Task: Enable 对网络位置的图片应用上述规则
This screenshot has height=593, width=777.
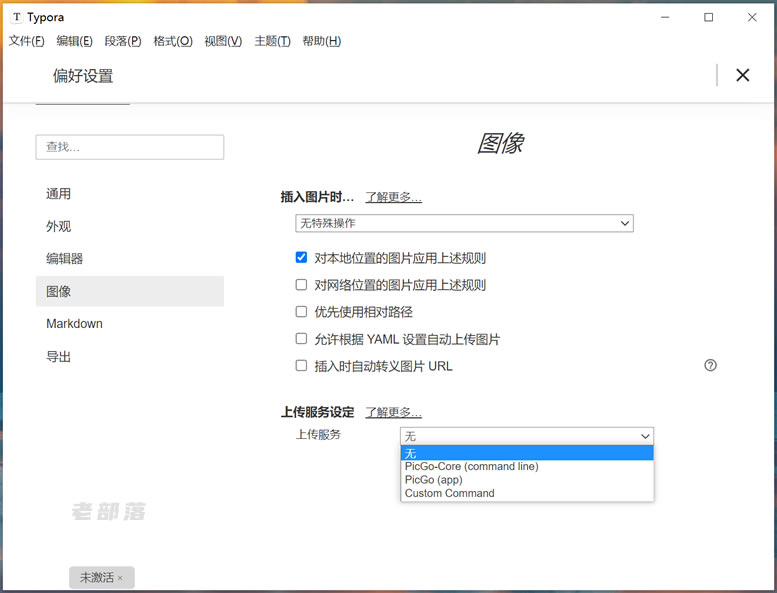Action: pos(301,284)
